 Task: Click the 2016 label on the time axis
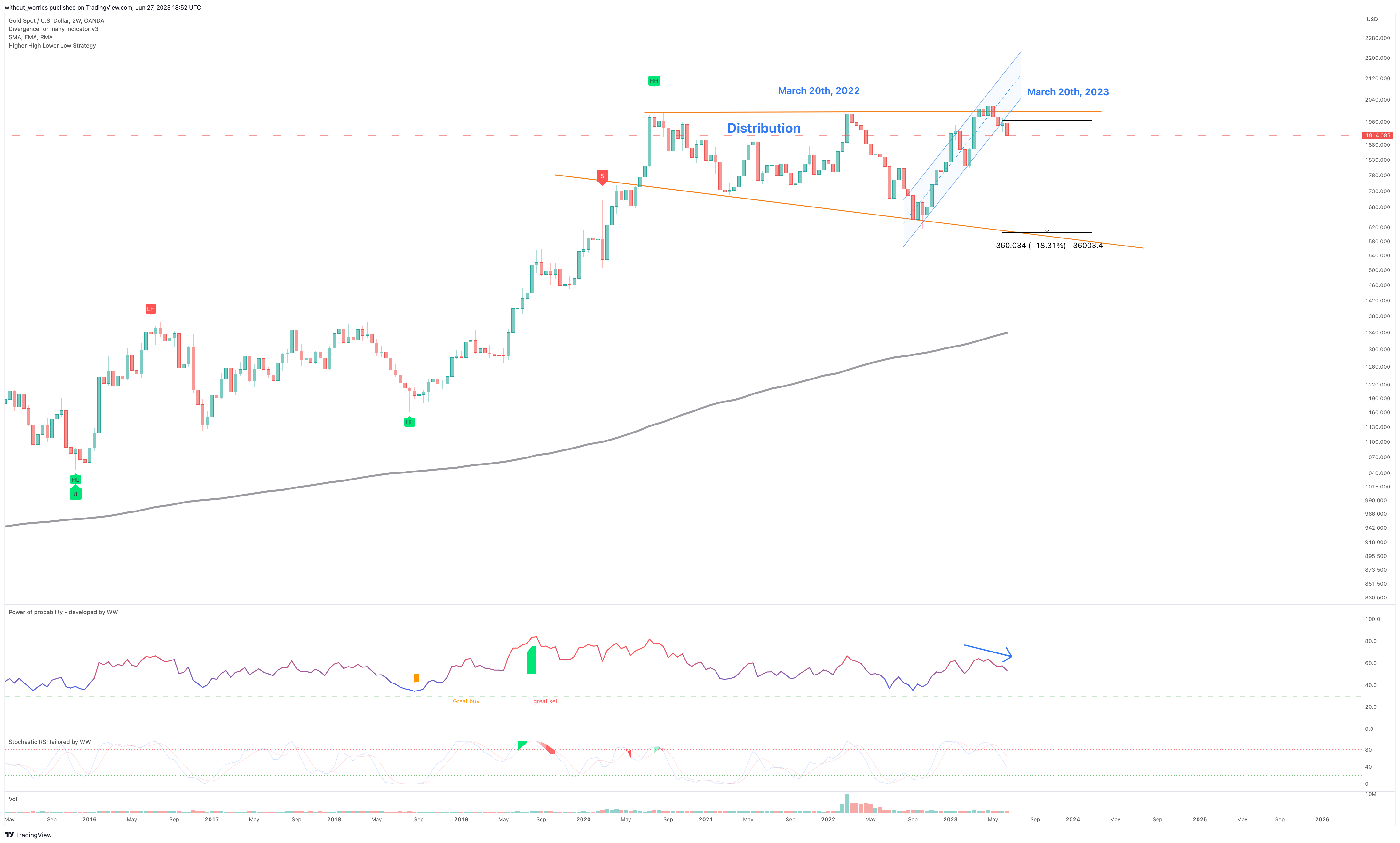coord(89,820)
